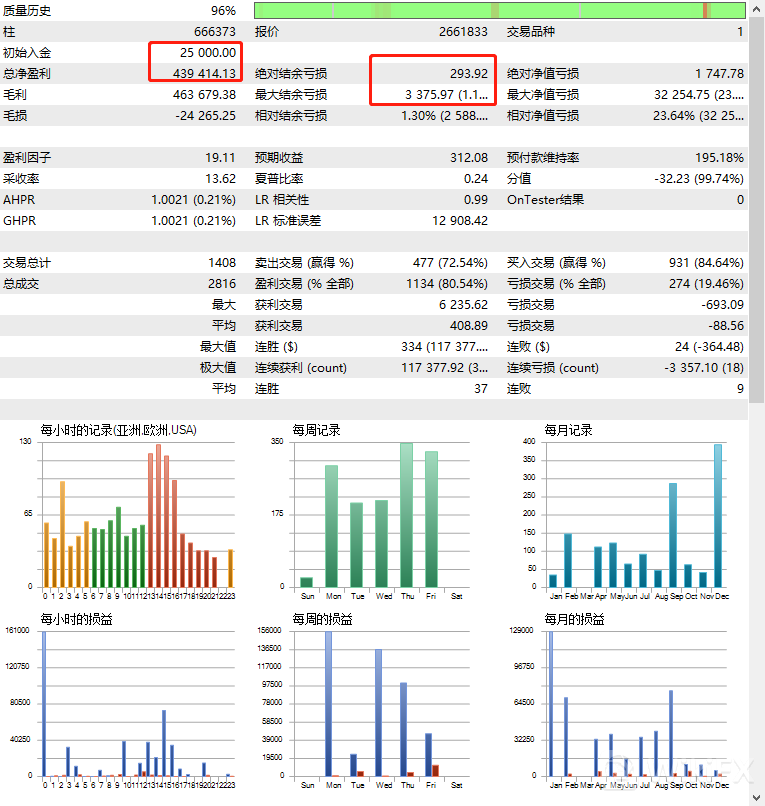Click the Jan bar in 每月的损益 chart
The height and width of the screenshot is (806, 765).
(551, 703)
